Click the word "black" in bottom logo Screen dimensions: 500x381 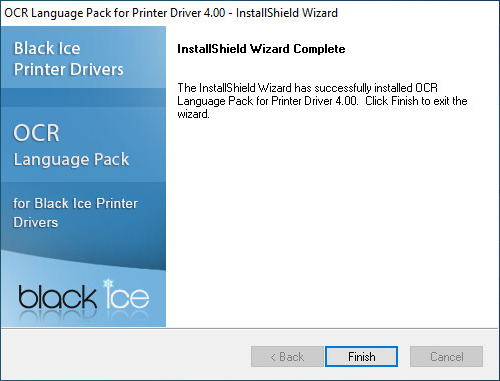(57, 297)
